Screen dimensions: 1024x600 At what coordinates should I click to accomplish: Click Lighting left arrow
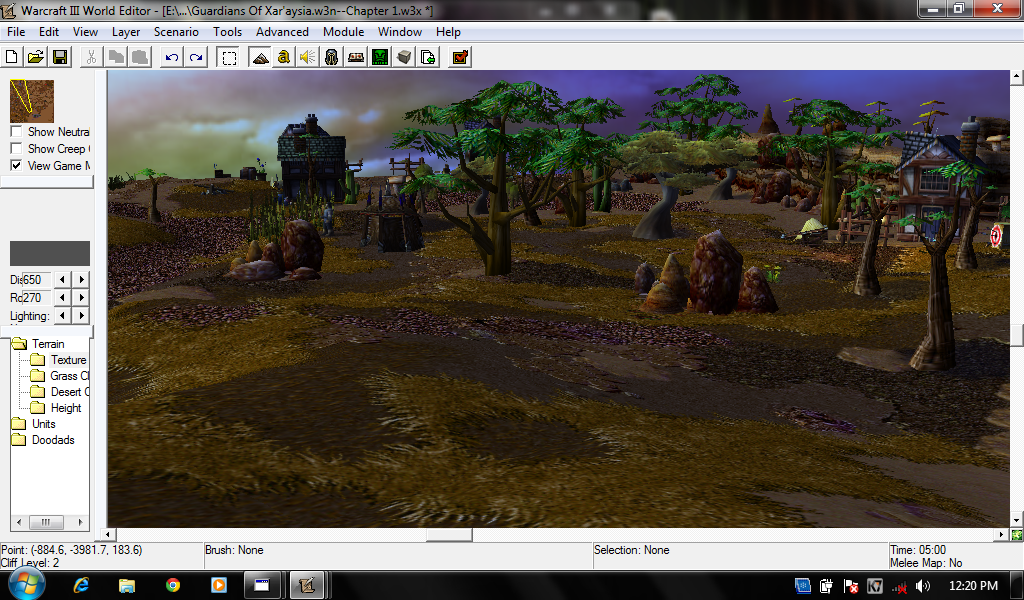click(x=62, y=315)
